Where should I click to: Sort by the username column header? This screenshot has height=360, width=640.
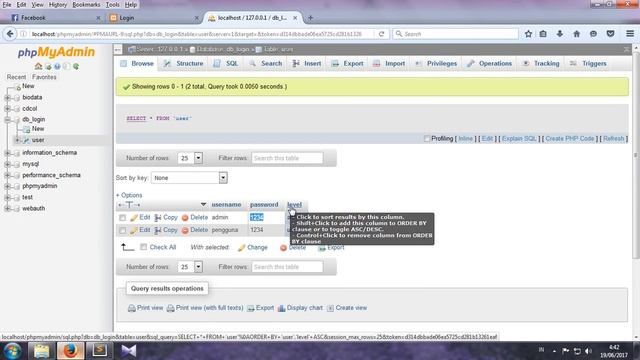point(226,204)
